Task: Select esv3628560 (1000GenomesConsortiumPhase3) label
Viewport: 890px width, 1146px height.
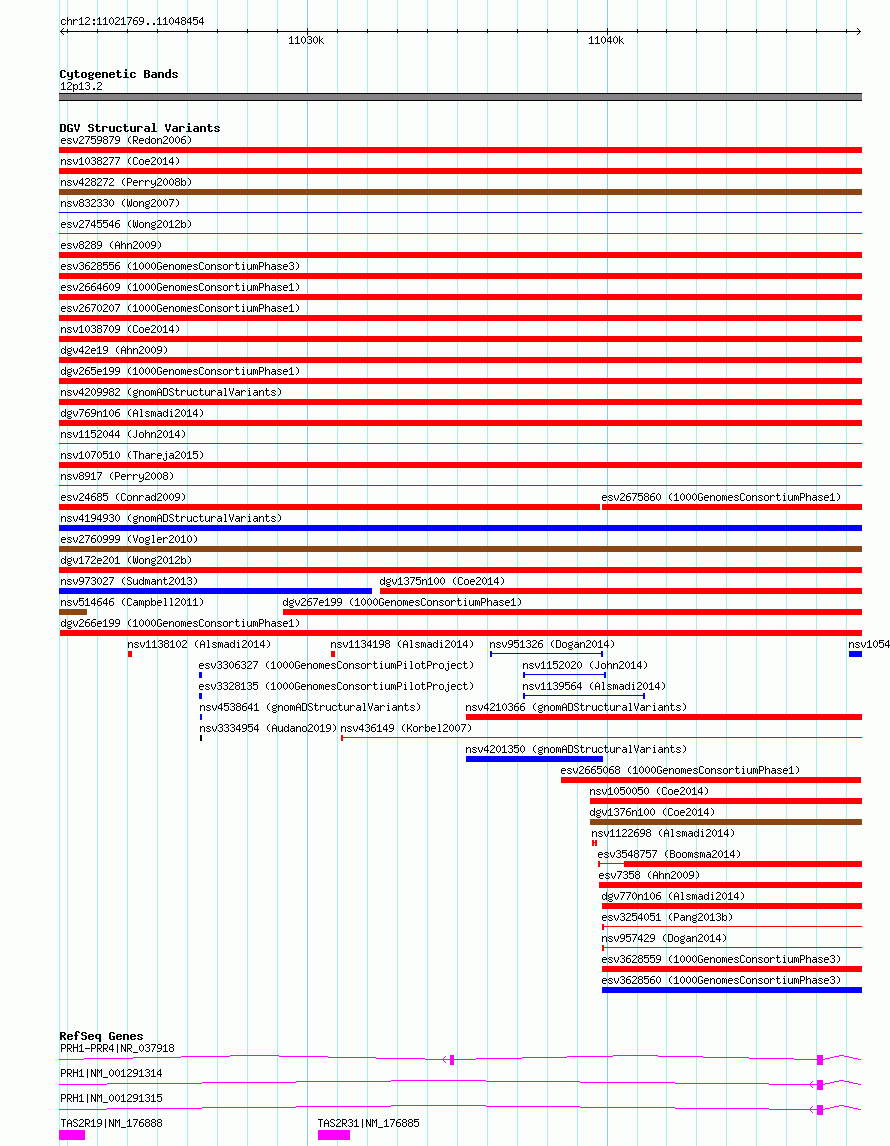Action: click(721, 981)
